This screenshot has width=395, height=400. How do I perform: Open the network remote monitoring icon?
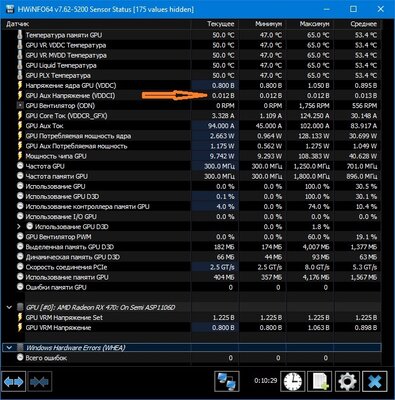[x=226, y=381]
